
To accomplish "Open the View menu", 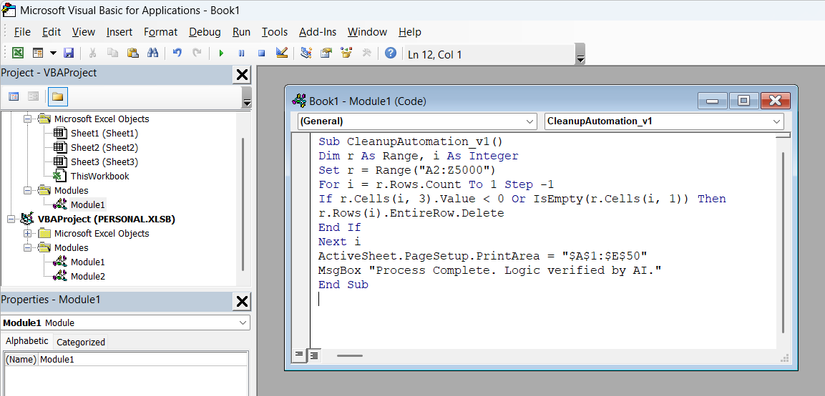I will tap(84, 32).
